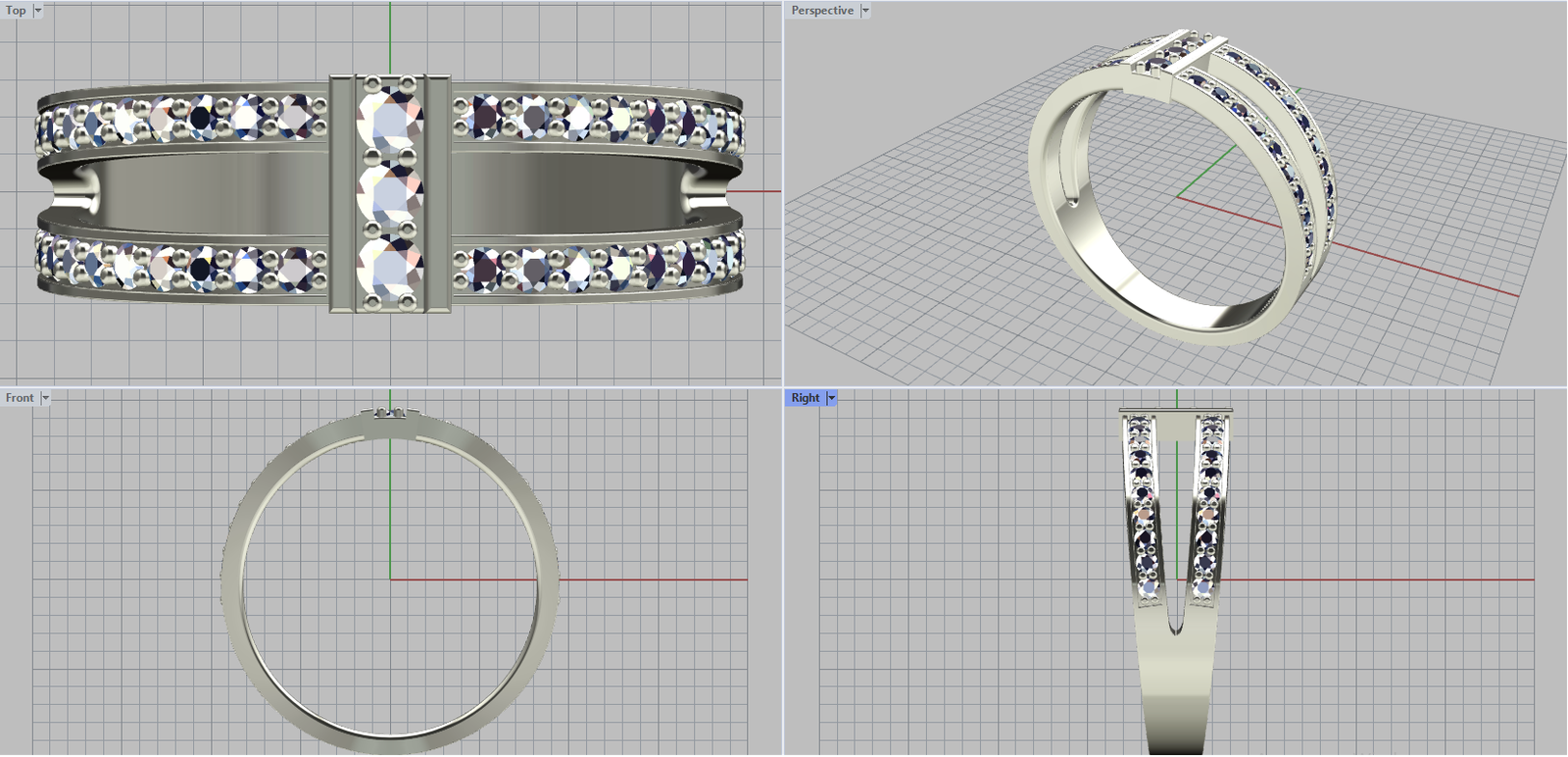Open the Perspective viewport menu arrow
The height and width of the screenshot is (757, 1568).
point(865,11)
